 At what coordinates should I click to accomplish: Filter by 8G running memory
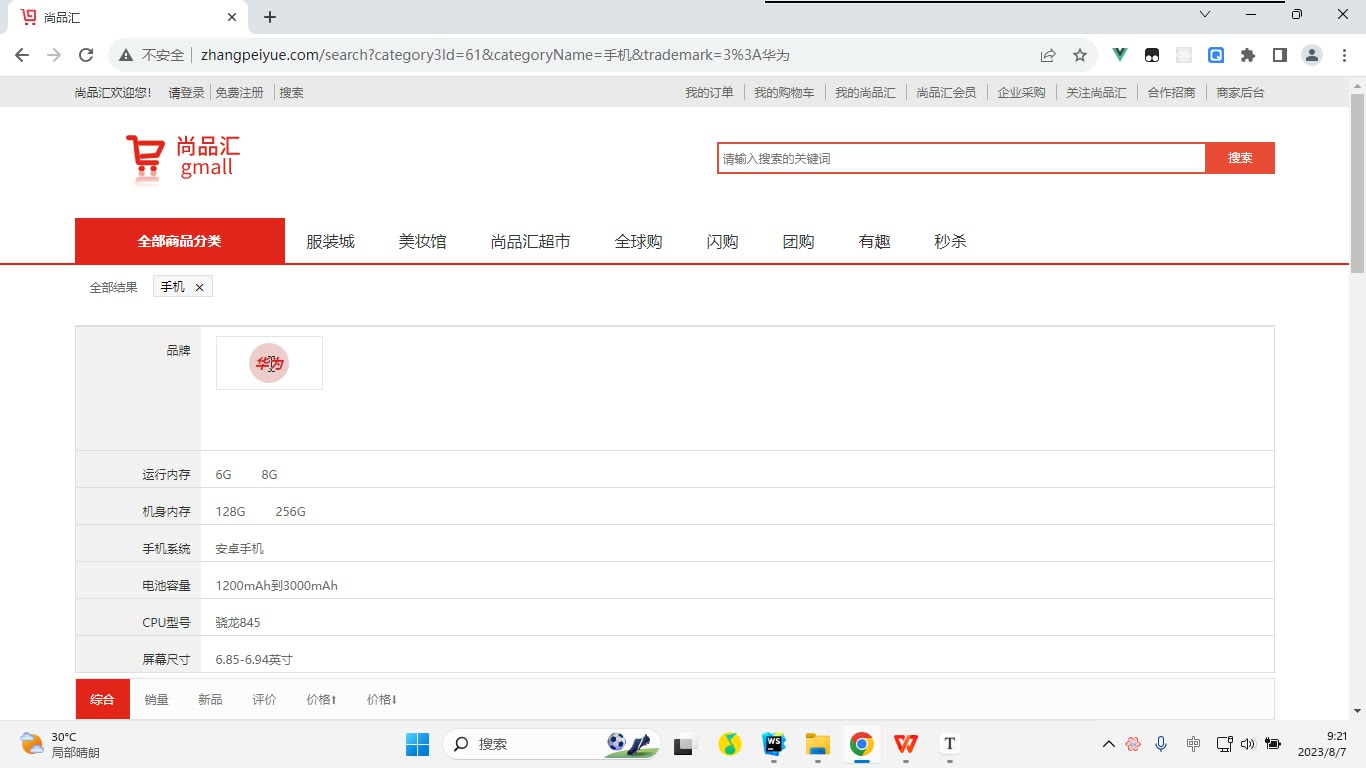coord(269,475)
